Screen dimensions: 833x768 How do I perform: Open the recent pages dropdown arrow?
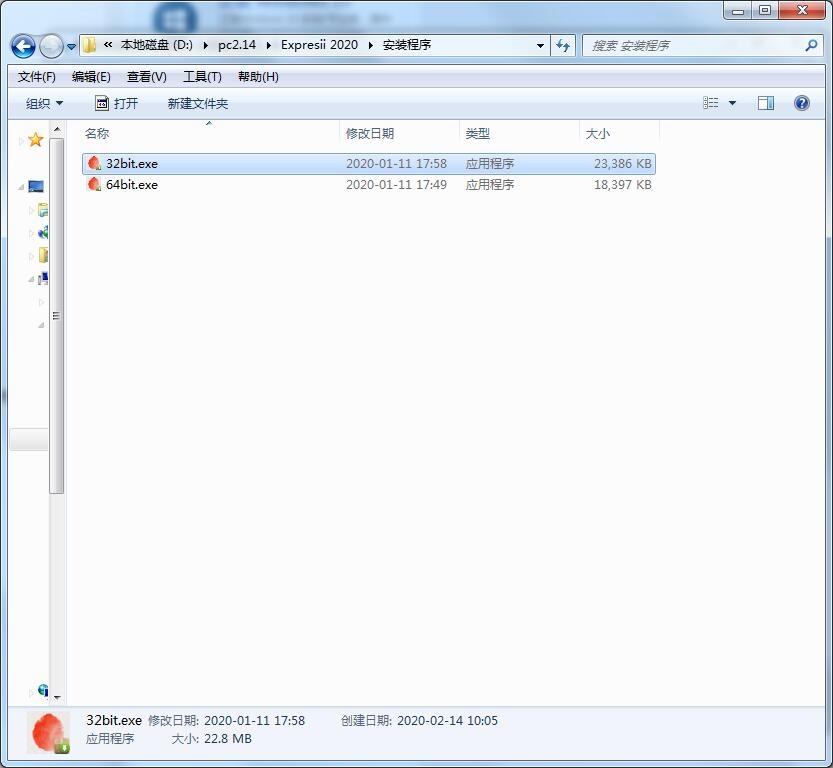click(71, 47)
